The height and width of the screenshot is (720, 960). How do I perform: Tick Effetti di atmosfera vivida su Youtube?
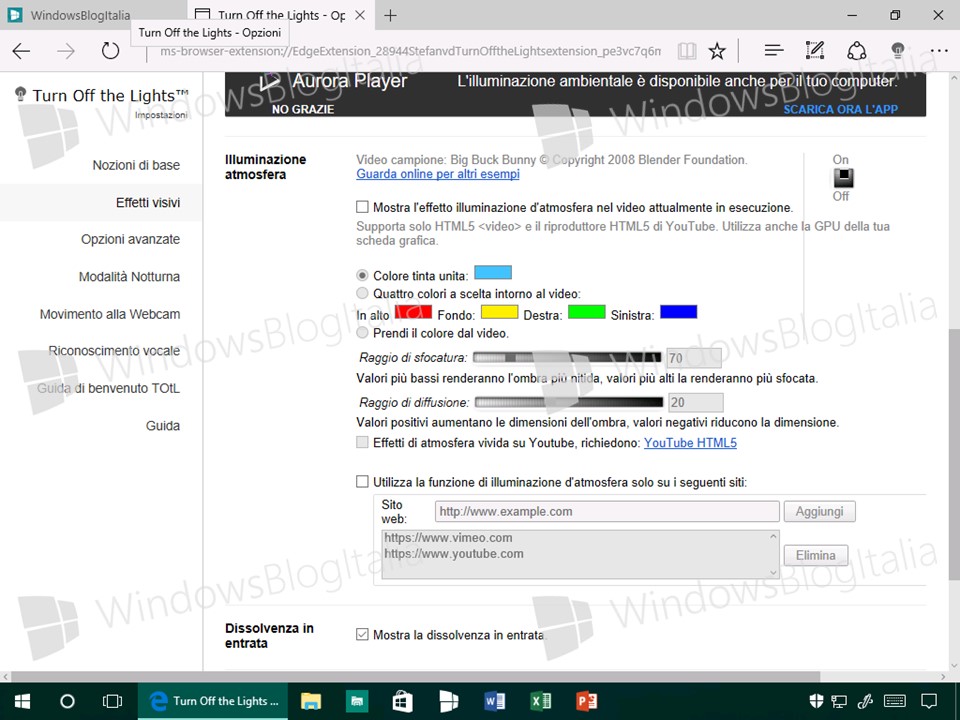click(x=362, y=442)
